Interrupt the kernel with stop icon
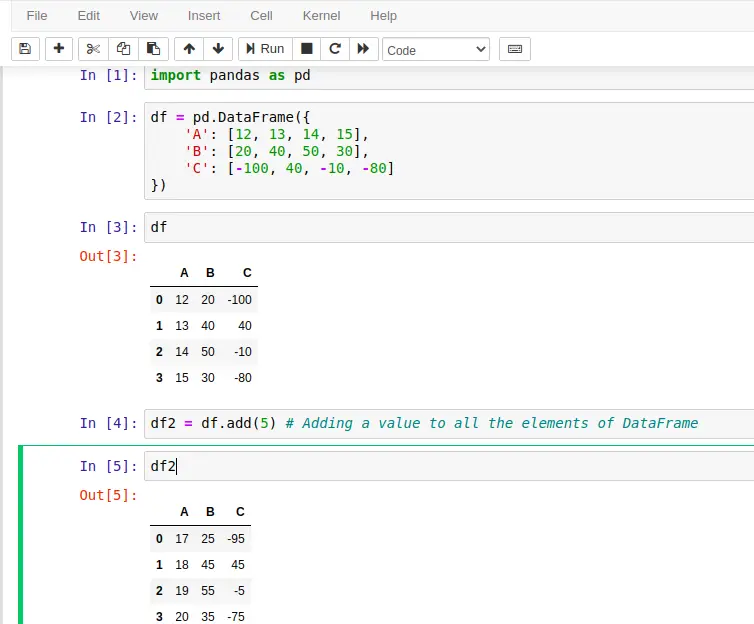 [307, 49]
